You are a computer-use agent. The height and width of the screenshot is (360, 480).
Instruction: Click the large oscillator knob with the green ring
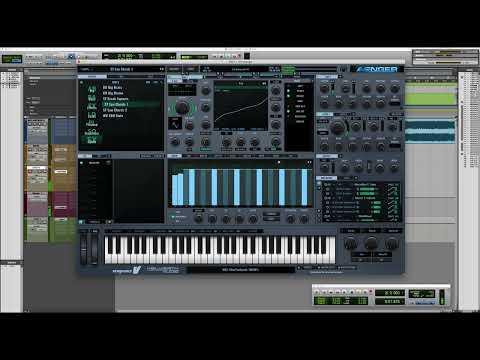pyautogui.click(x=182, y=107)
